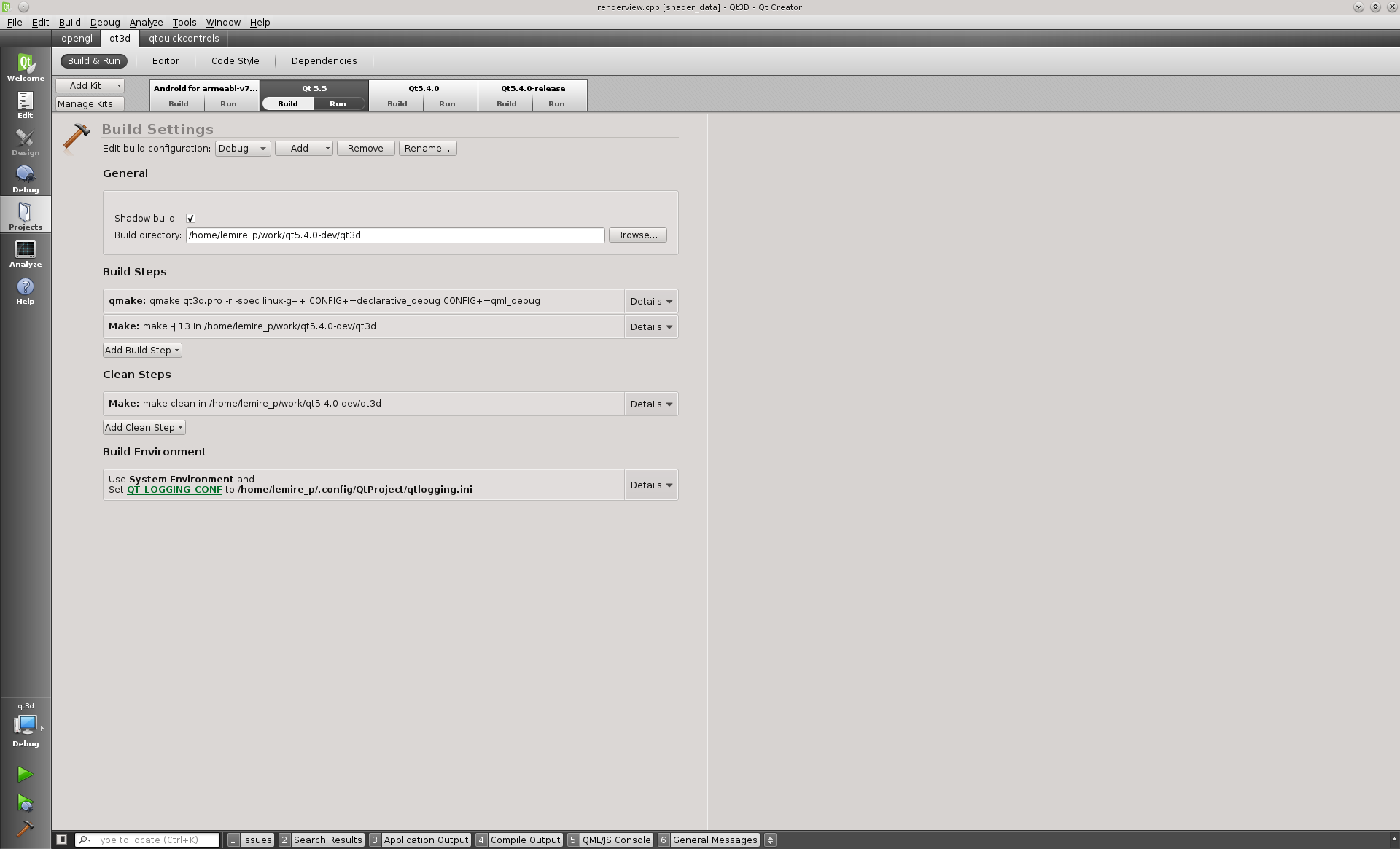The image size is (1400, 849).
Task: Select Build for Android armeabi-v7 kit
Action: [179, 103]
